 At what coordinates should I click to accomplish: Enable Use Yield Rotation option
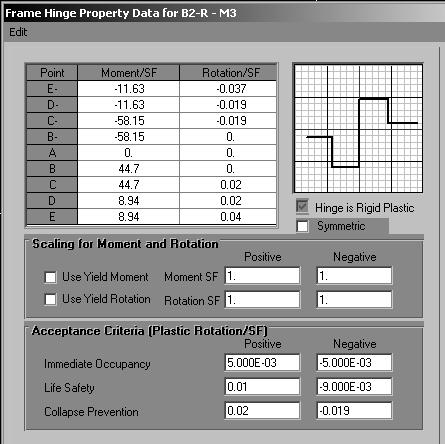(50, 299)
